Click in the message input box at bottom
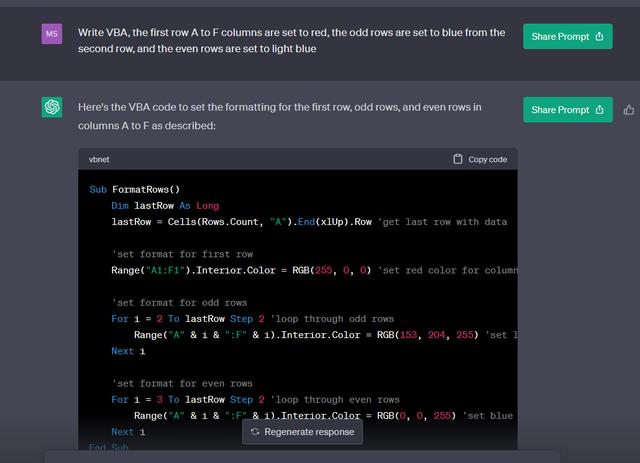Image resolution: width=640 pixels, height=463 pixels. [x=300, y=456]
